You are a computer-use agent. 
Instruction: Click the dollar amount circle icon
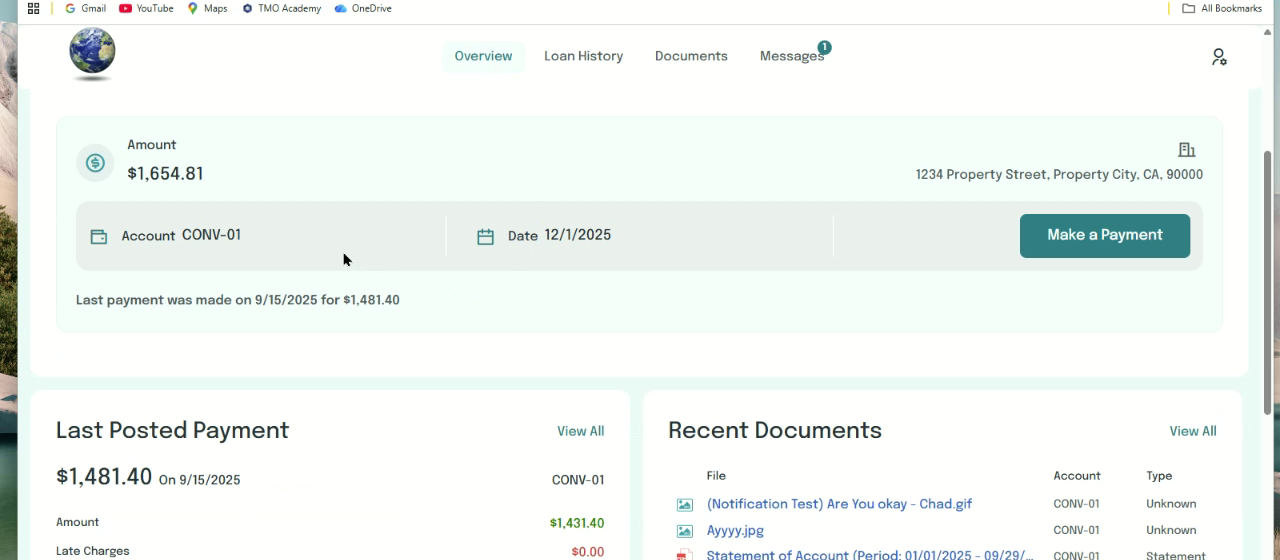(x=95, y=163)
